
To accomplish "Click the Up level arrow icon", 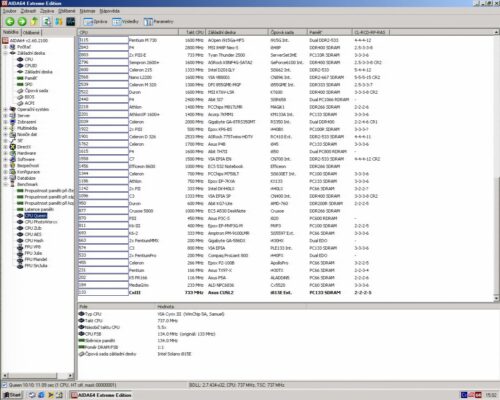I will pyautogui.click(x=34, y=22).
